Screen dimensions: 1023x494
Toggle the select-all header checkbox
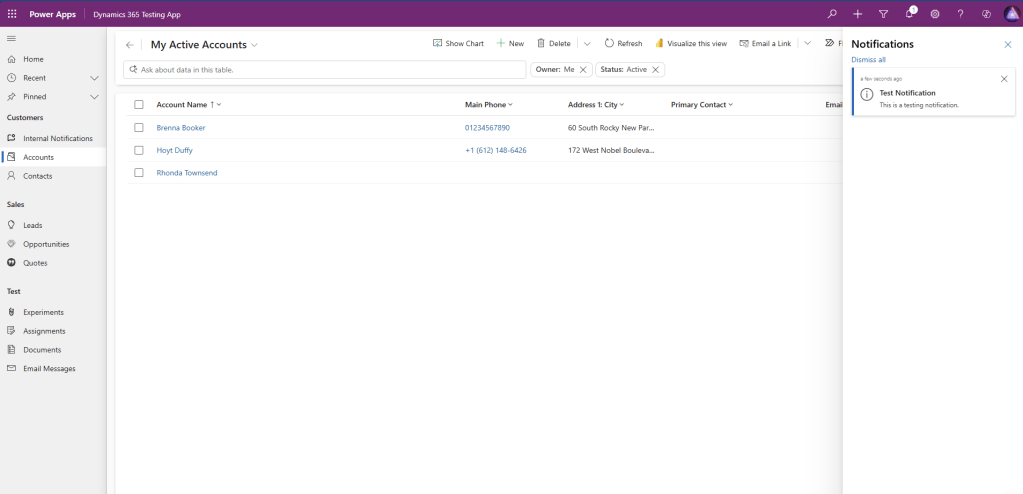139,105
